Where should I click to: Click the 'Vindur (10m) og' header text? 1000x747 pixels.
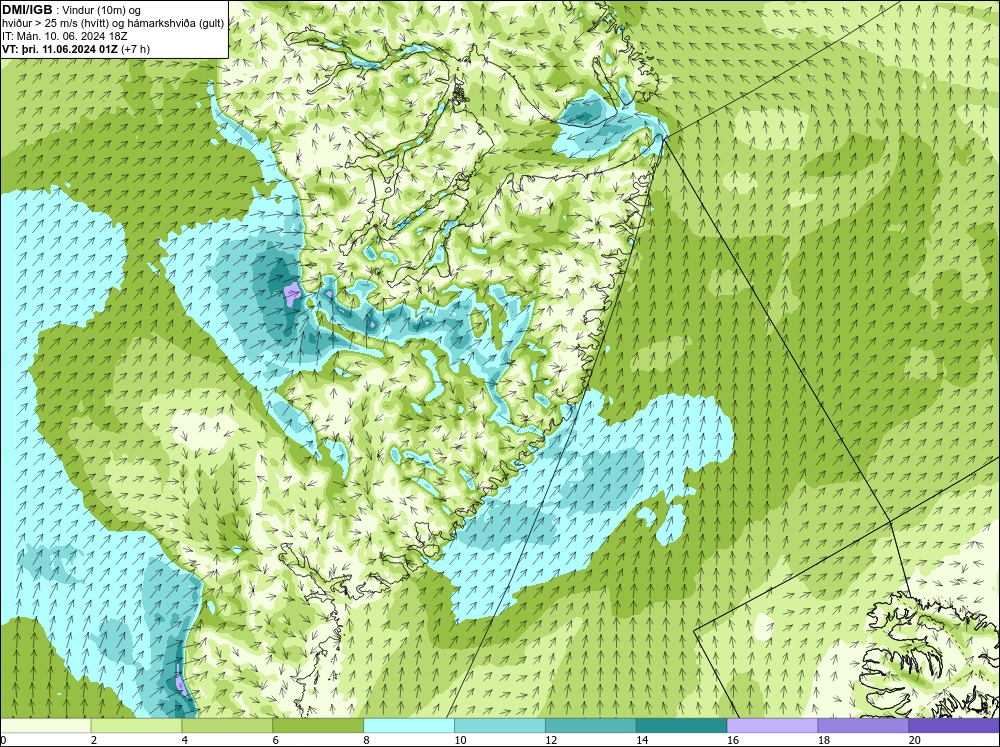(103, 11)
